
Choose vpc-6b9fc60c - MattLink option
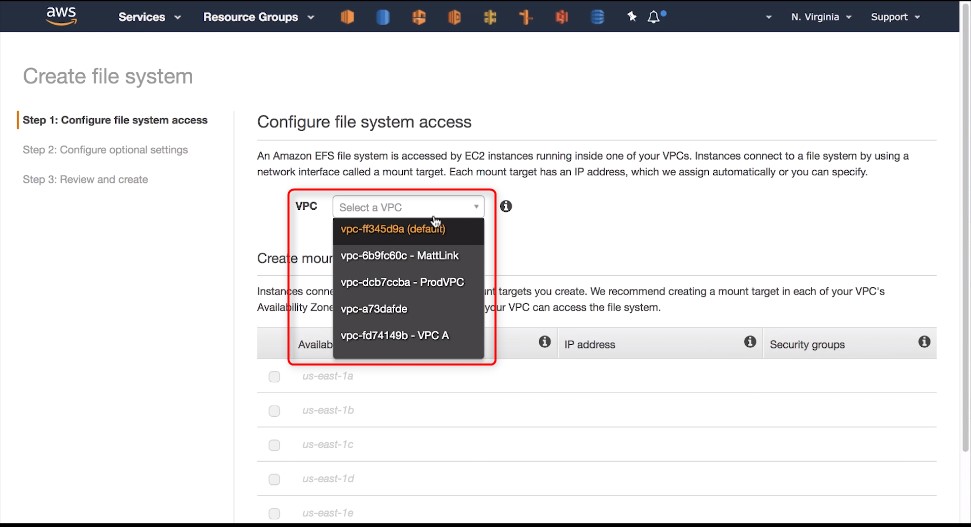(409, 255)
